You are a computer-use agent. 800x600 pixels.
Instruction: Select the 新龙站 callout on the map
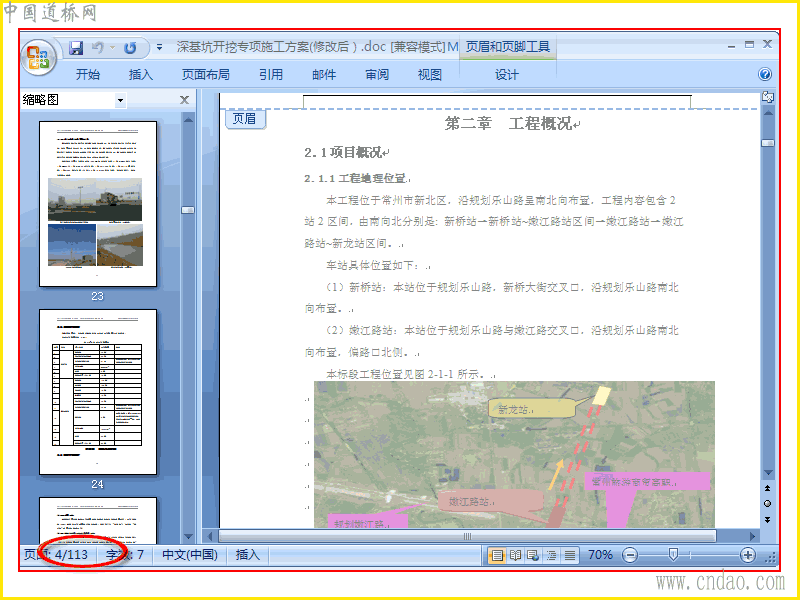[x=532, y=409]
